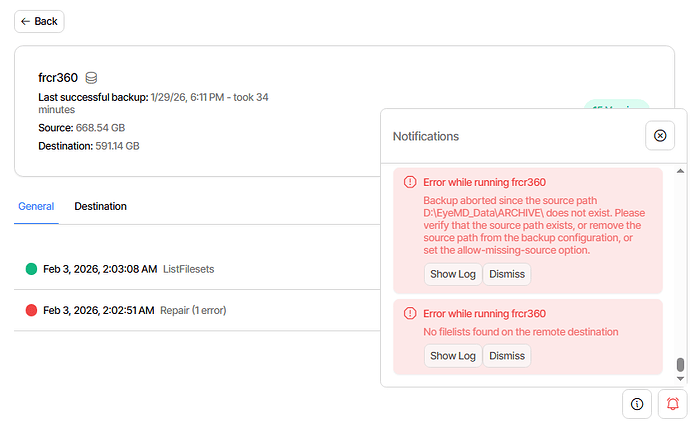Viewport: 690px width, 423px height.
Task: Close the Notifications panel
Action: [x=660, y=135]
